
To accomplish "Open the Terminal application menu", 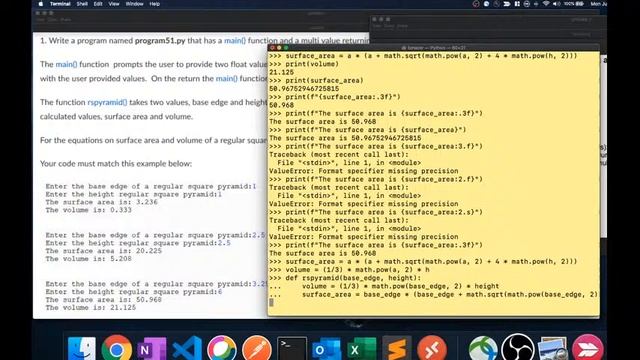I will click(60, 4).
